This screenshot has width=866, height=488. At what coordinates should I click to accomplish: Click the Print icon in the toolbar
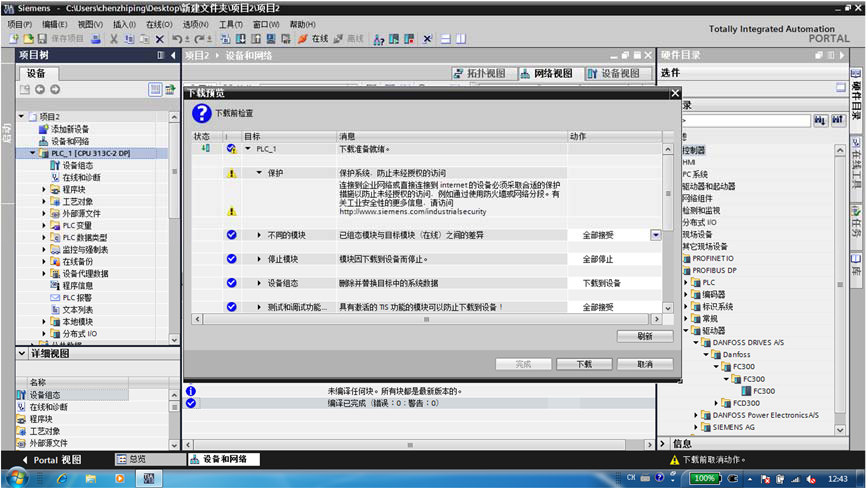[x=96, y=39]
